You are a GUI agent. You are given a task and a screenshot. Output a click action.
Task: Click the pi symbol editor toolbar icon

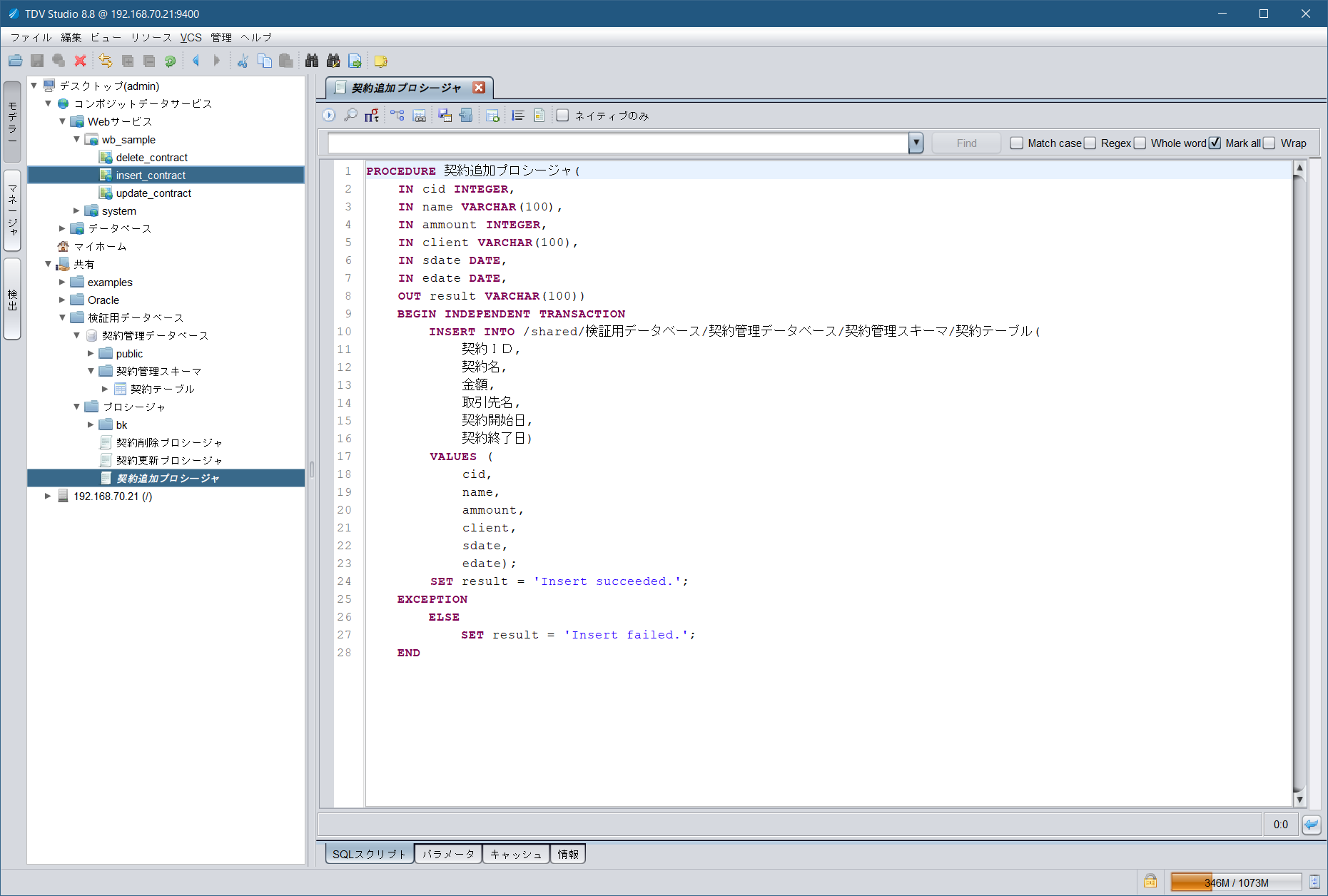pyautogui.click(x=372, y=115)
